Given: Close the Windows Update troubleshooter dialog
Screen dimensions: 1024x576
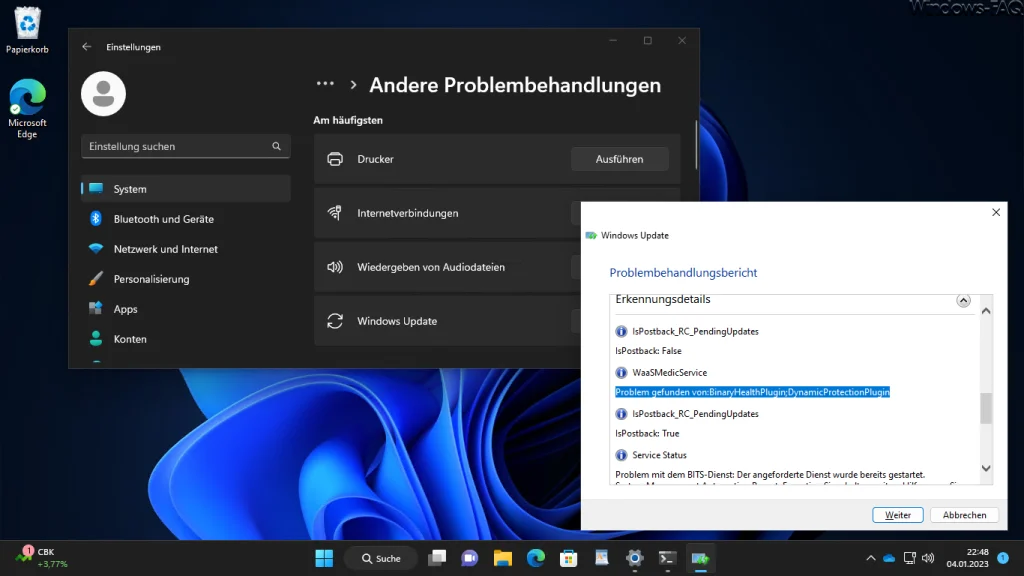Looking at the screenshot, I should pyautogui.click(x=996, y=212).
